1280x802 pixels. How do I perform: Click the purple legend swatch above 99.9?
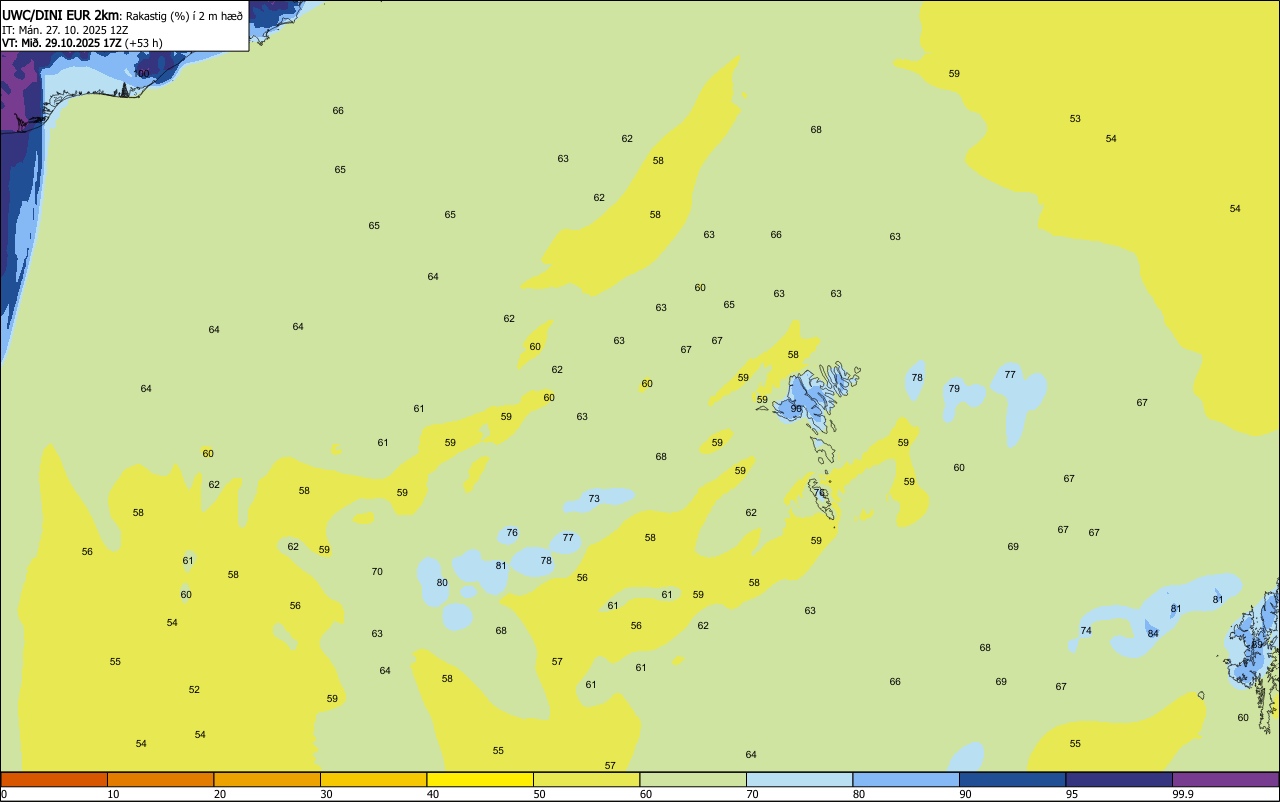[1226, 779]
